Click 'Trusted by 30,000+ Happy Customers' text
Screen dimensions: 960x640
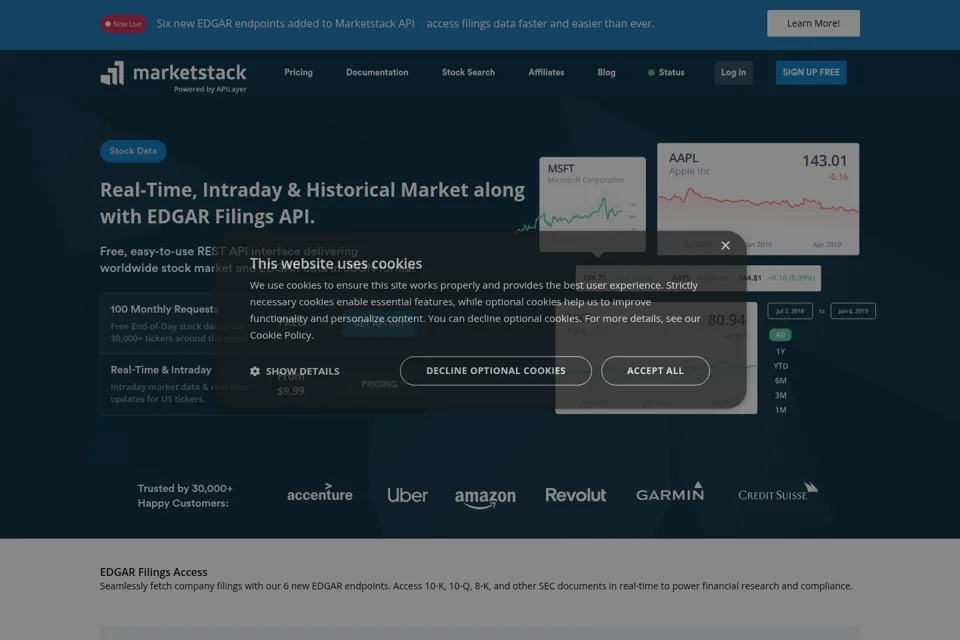185,495
